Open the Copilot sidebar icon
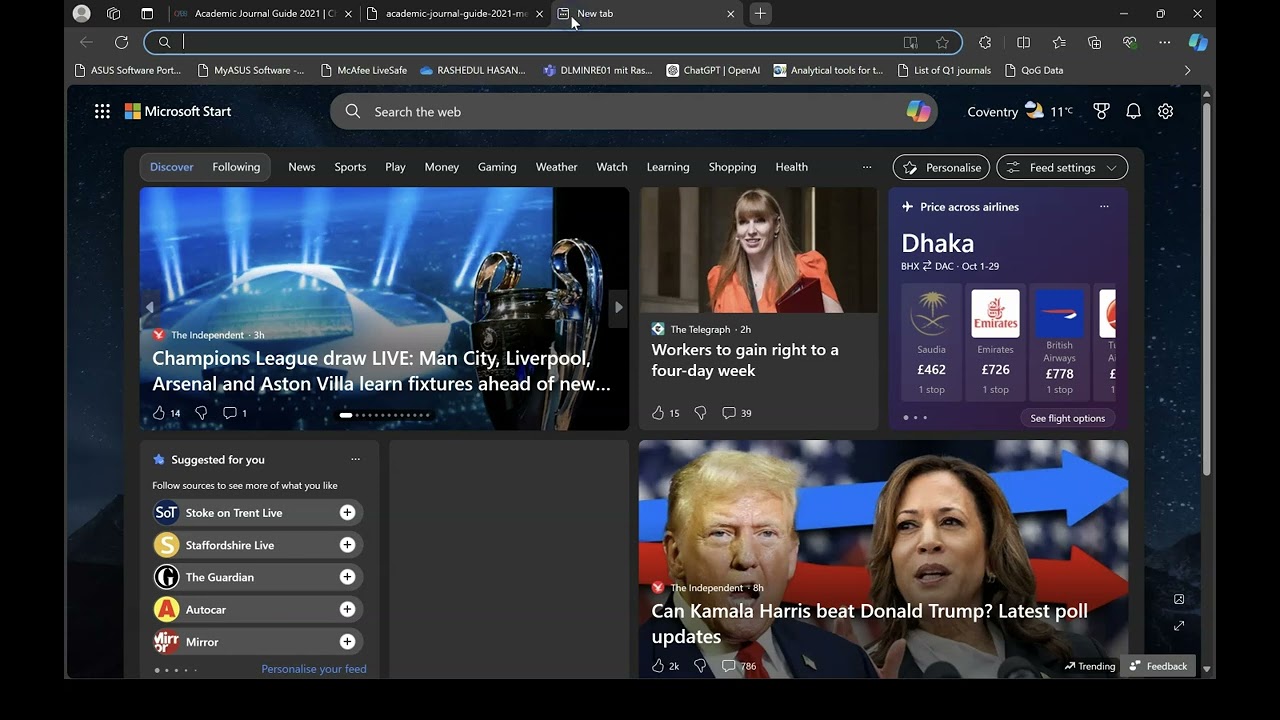 tap(1198, 42)
